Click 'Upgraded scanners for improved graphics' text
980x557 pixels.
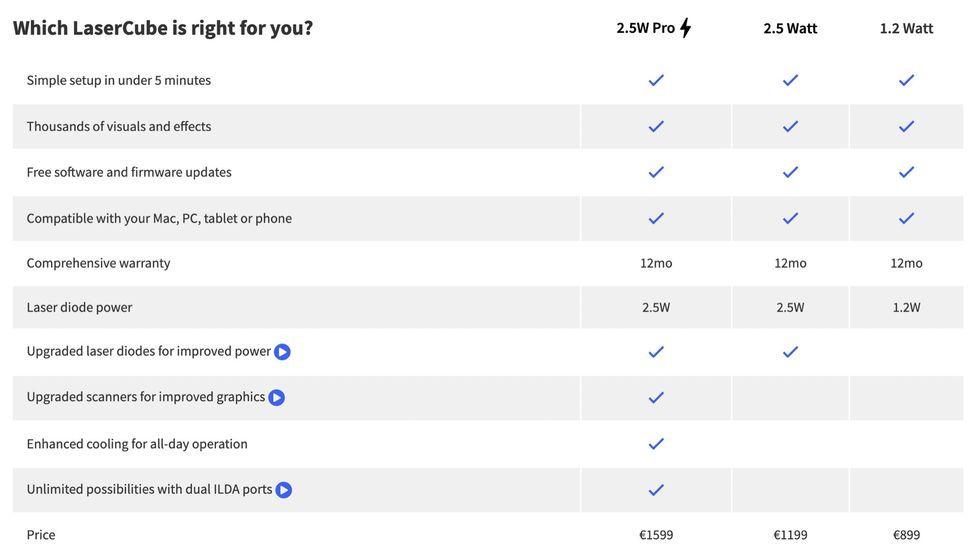146,397
